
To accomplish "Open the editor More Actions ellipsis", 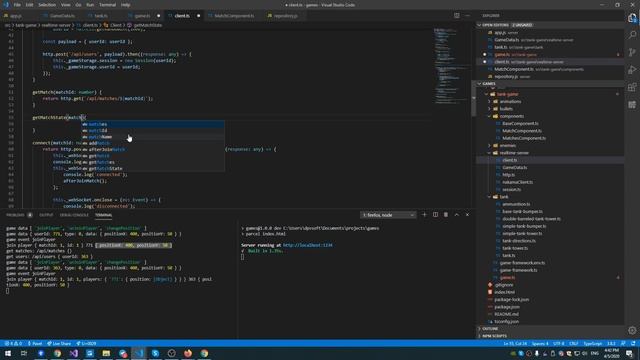I will (467, 16).
